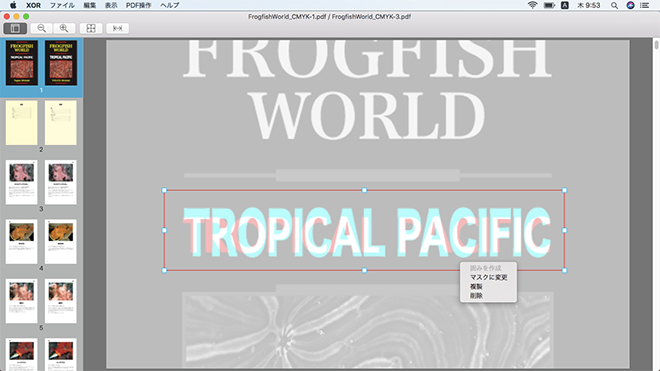
Task: Click the top-center selection handle
Action: tap(364, 190)
